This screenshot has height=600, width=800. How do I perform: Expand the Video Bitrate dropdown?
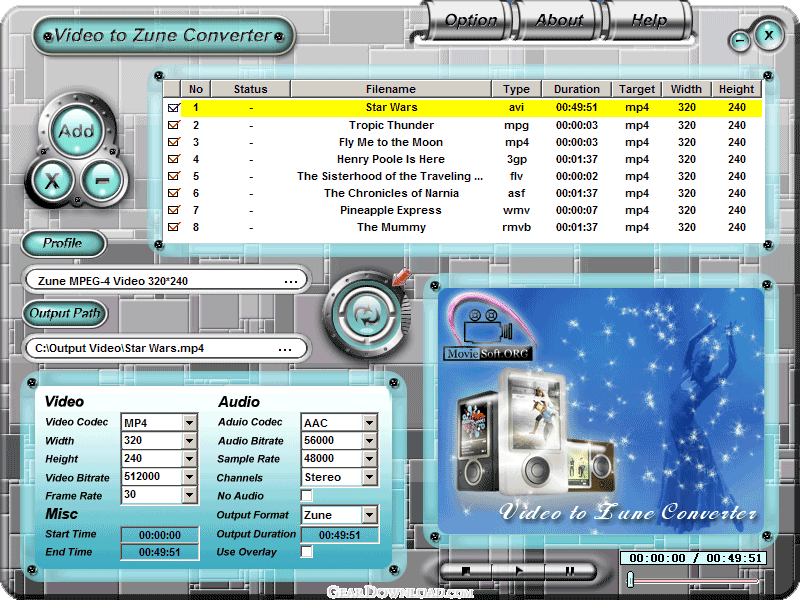pyautogui.click(x=189, y=477)
